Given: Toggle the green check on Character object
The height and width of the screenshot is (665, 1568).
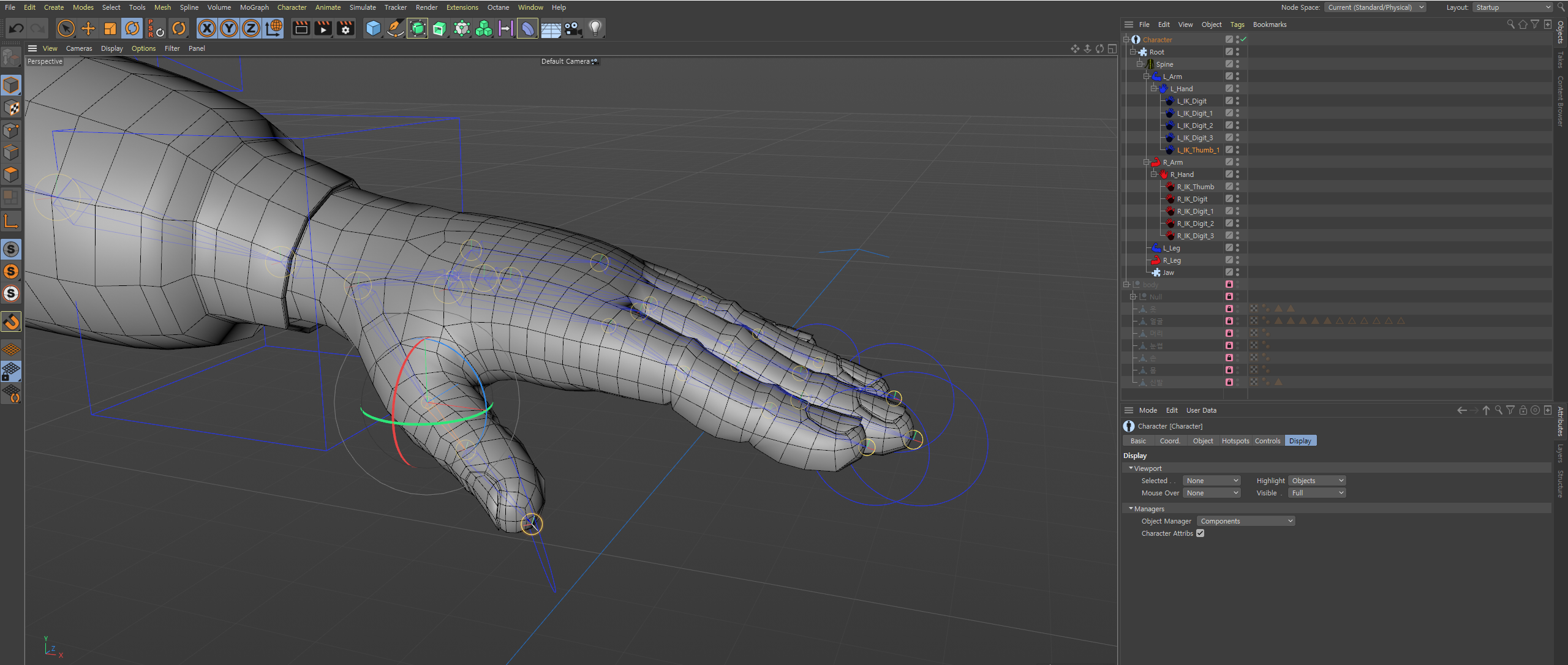Looking at the screenshot, I should click(x=1244, y=39).
